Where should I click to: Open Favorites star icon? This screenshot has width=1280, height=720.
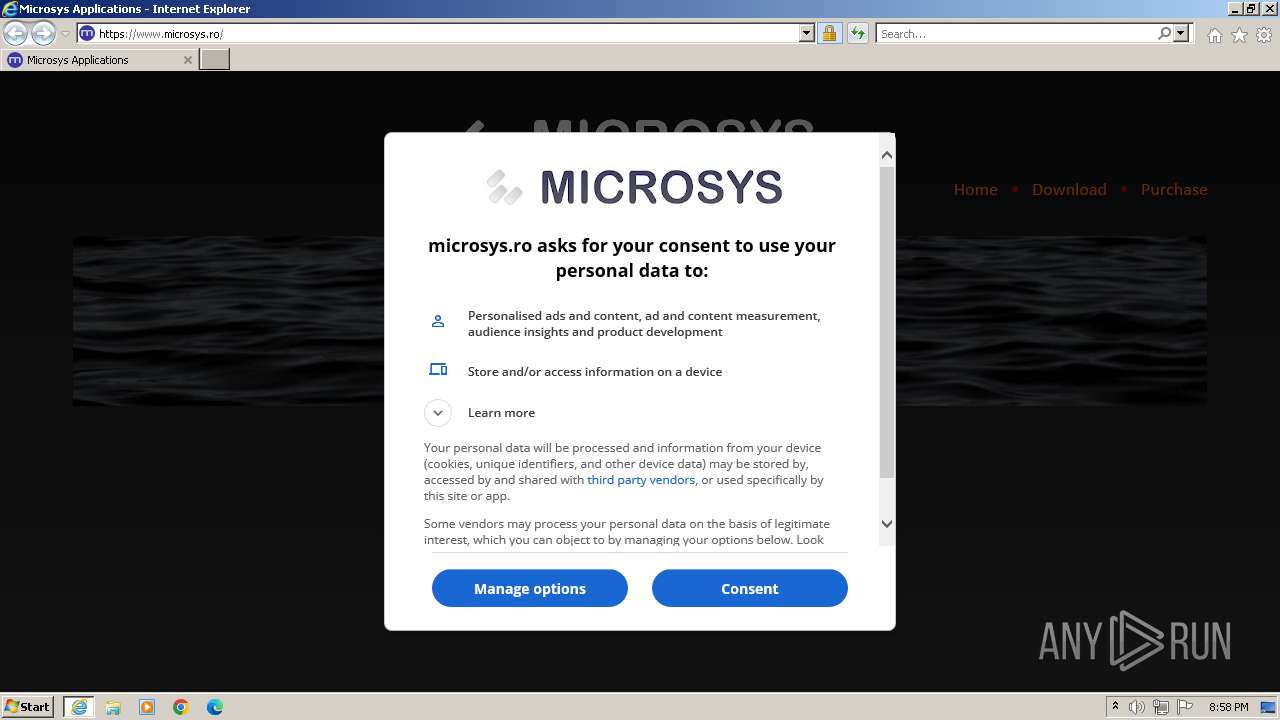point(1239,35)
